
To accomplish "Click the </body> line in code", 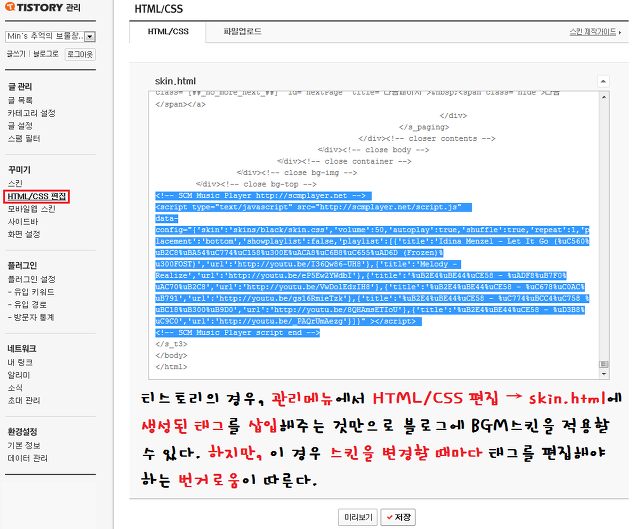I will (171, 355).
